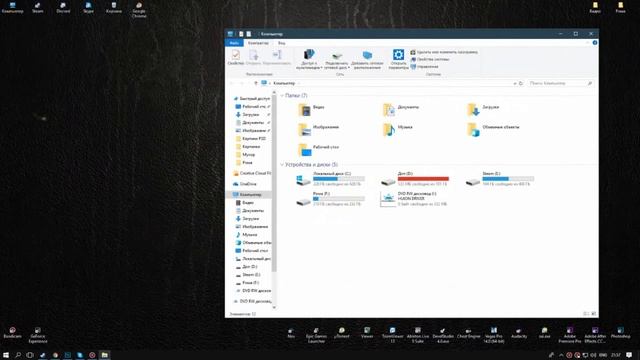Click Свойства системы in the ribbon
This screenshot has width=640, height=360.
pyautogui.click(x=429, y=59)
